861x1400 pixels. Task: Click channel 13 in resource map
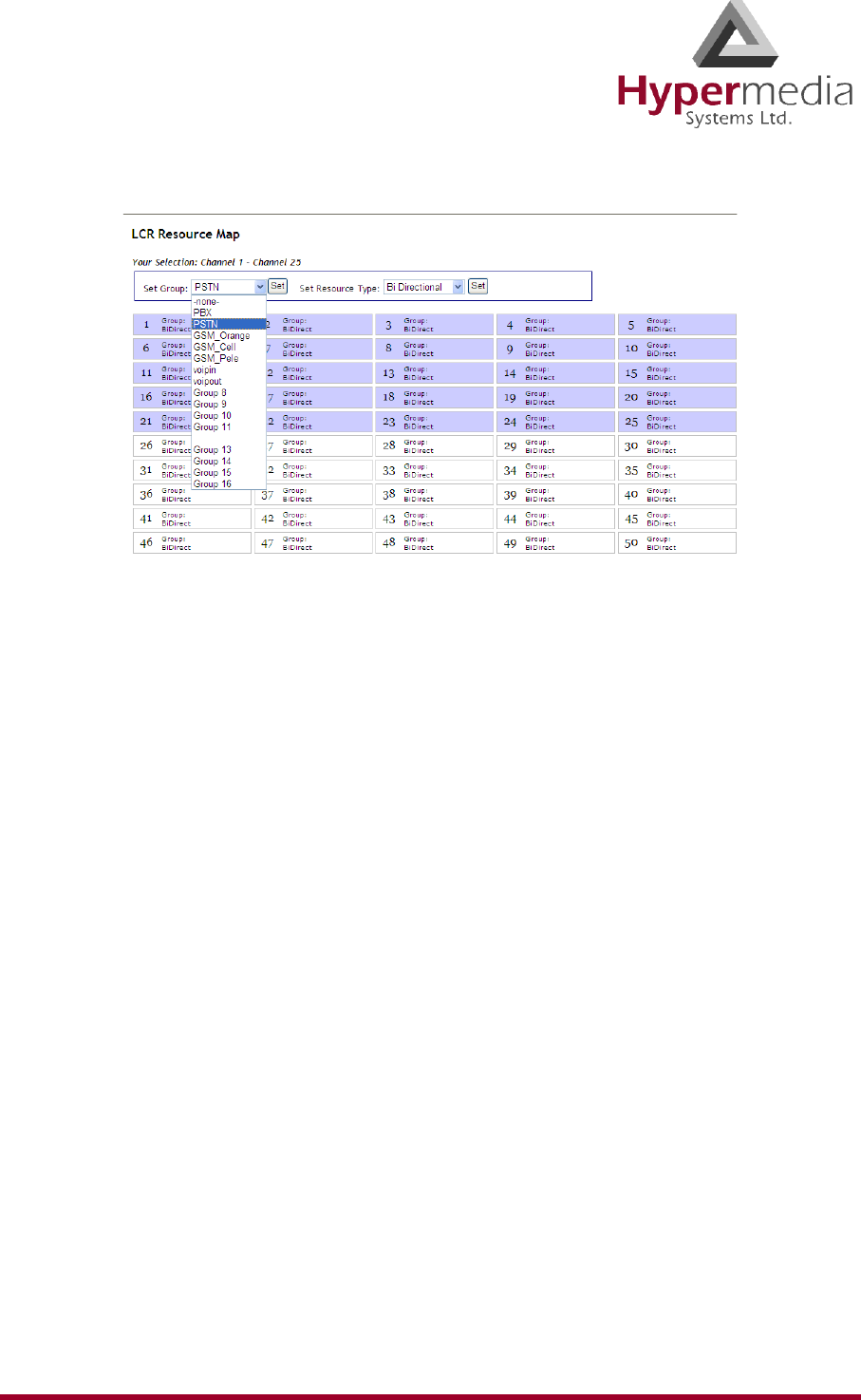(x=434, y=373)
